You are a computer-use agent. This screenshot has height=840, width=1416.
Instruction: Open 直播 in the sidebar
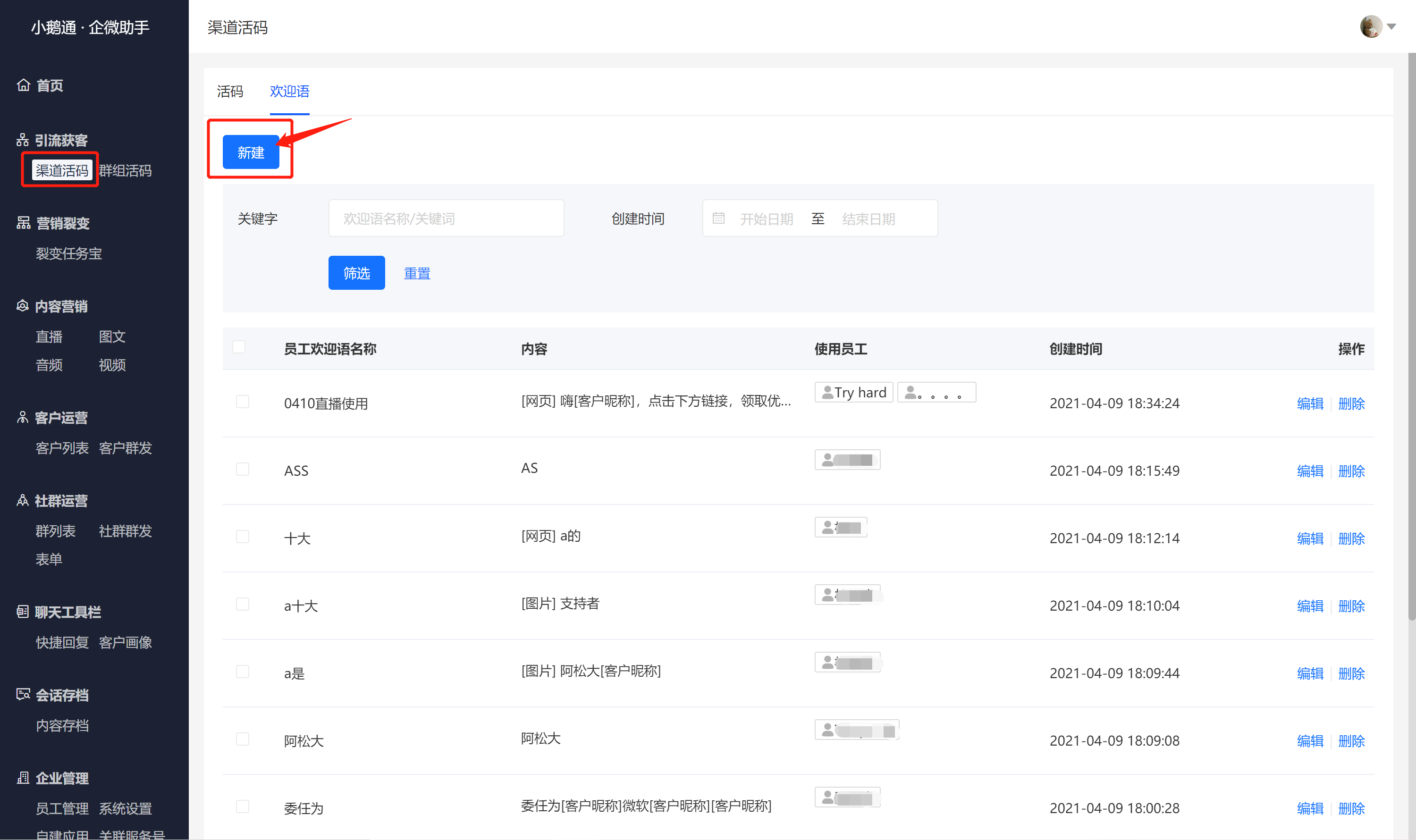click(x=49, y=337)
